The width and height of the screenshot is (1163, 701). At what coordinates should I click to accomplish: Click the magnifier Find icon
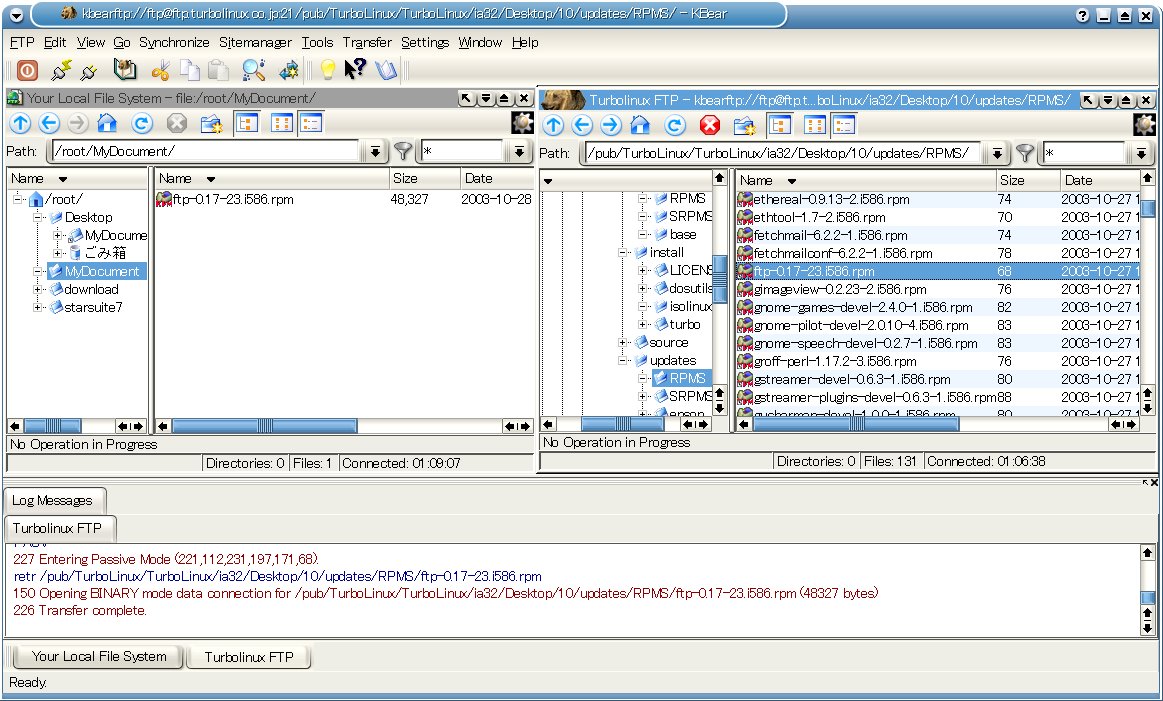[254, 70]
